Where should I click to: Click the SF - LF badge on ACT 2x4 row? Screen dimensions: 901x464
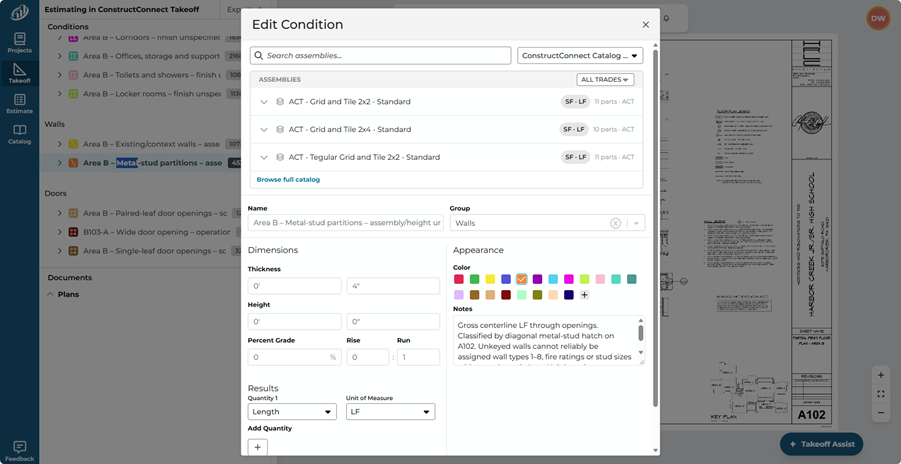(574, 129)
